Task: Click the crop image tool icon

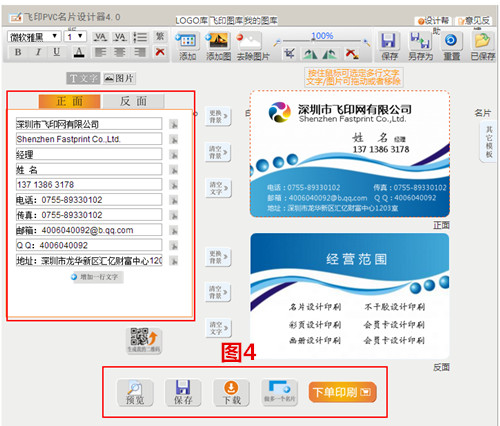Action: (289, 53)
